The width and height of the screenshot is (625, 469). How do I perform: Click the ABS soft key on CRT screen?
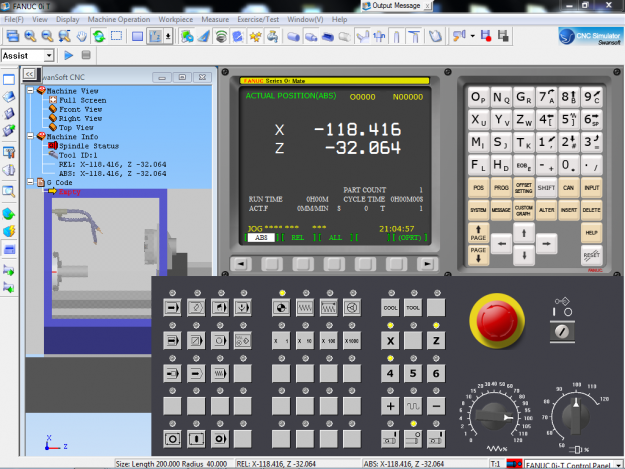coord(261,238)
